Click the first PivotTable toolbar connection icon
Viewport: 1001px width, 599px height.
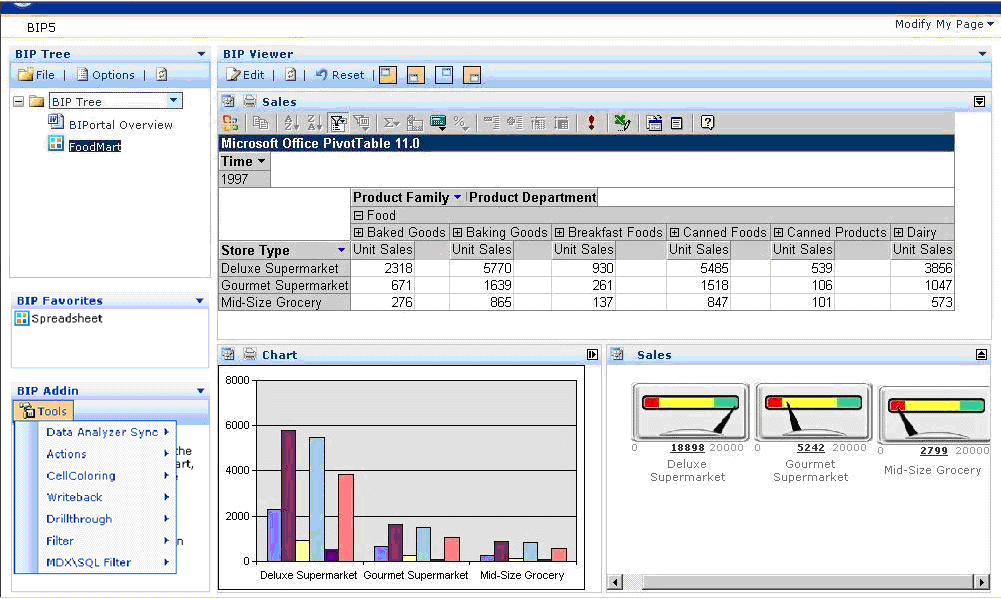[230, 123]
